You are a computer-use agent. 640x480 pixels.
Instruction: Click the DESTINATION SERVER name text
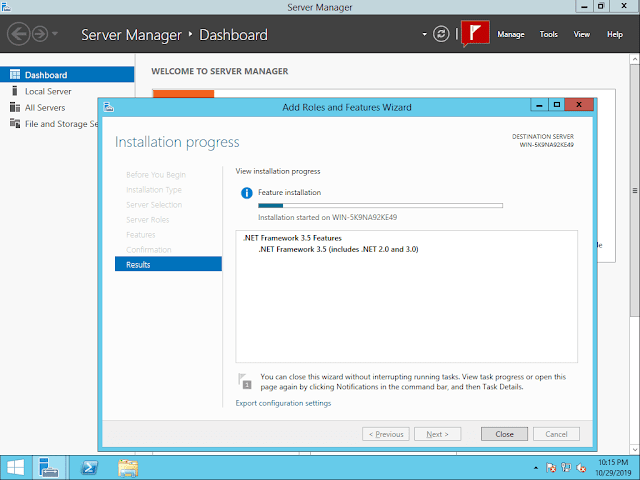(547, 145)
